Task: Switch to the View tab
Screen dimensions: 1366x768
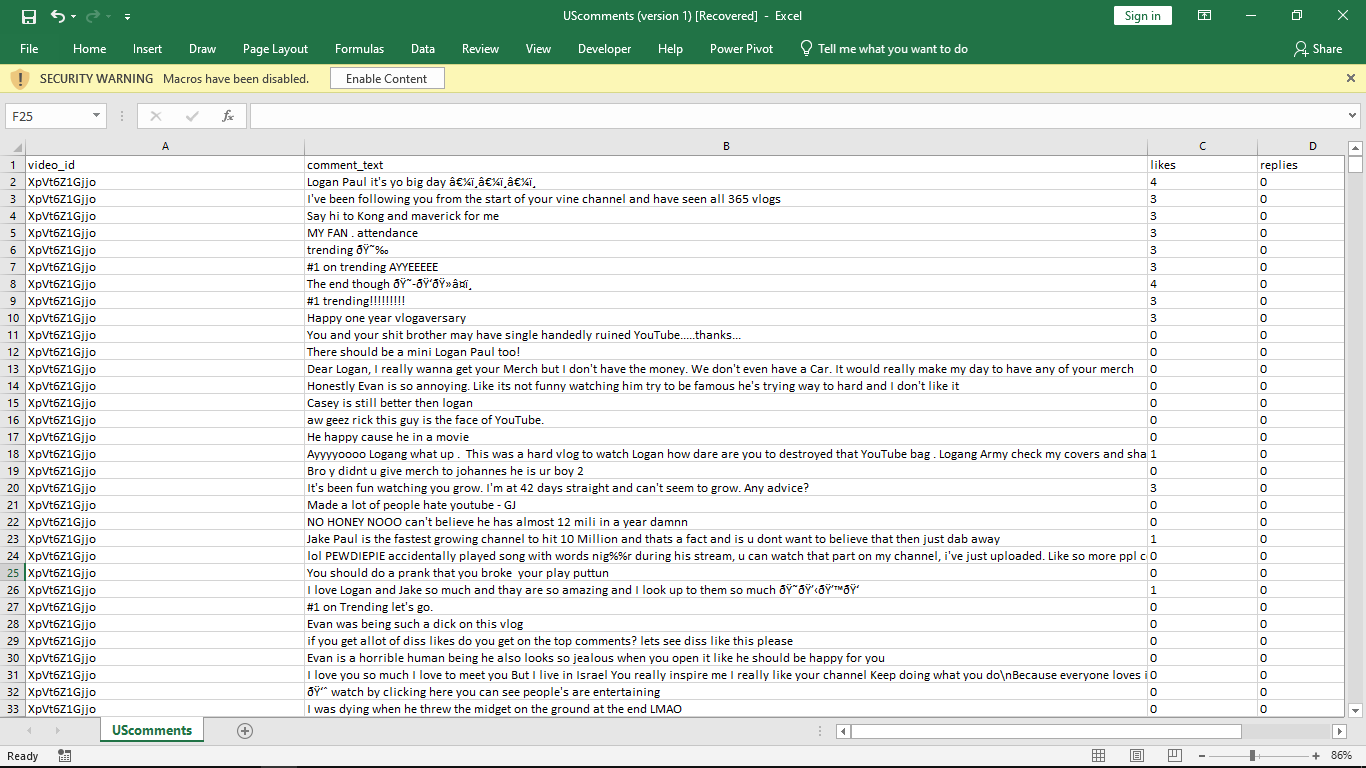Action: 538,49
